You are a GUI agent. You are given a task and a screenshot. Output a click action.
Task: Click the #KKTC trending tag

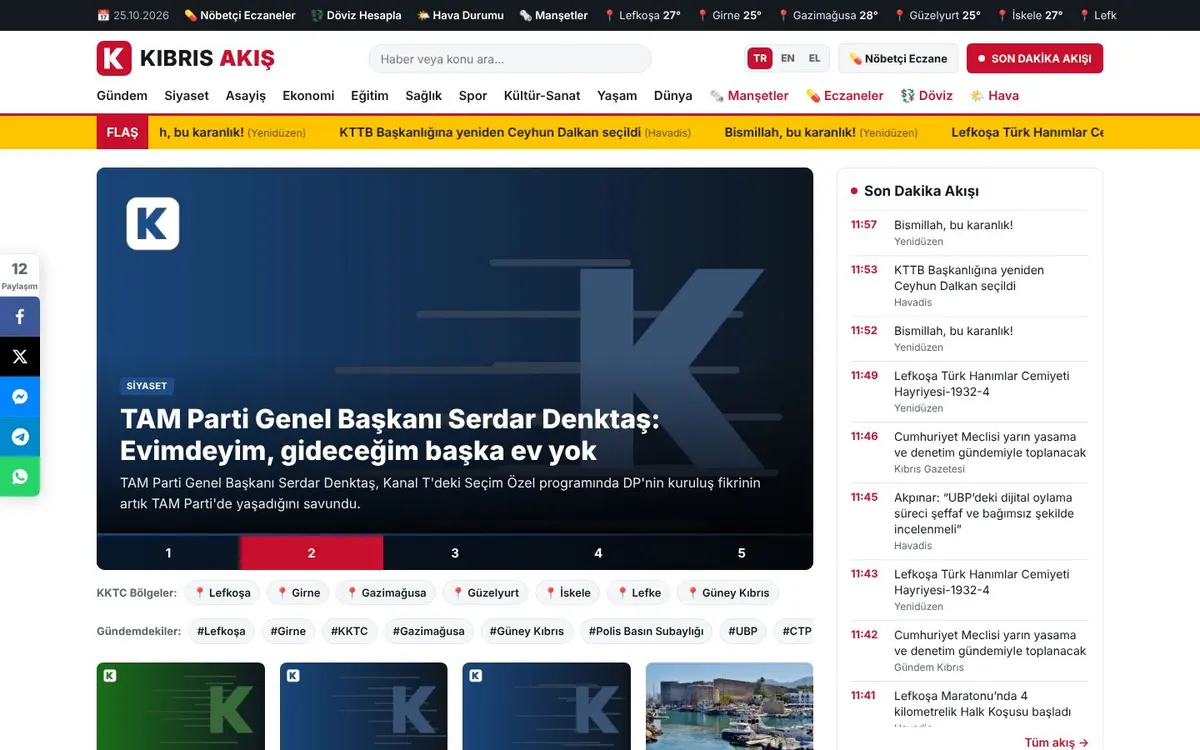(x=348, y=631)
